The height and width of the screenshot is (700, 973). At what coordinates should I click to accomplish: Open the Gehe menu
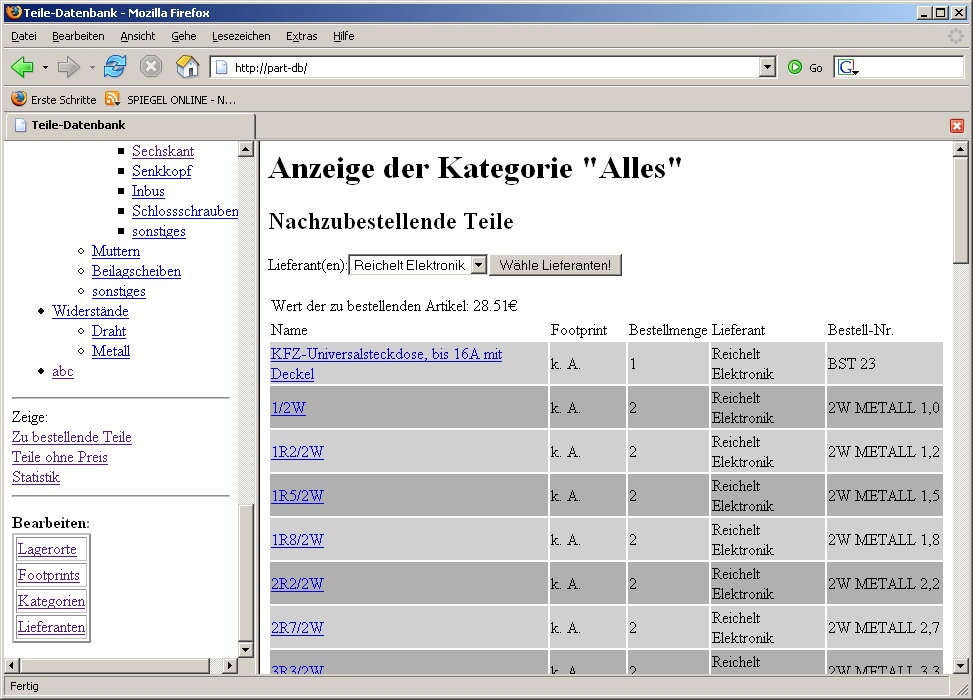(184, 36)
